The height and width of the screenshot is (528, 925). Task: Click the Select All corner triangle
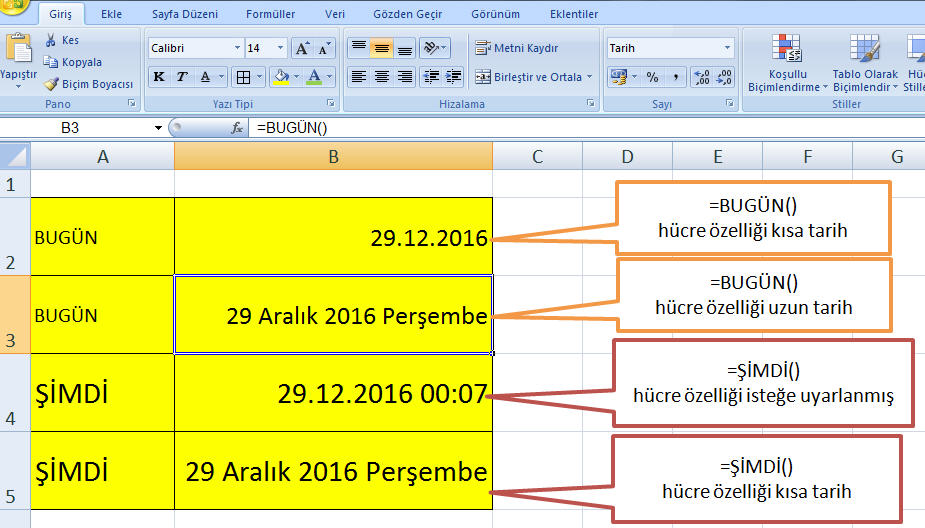(15, 156)
